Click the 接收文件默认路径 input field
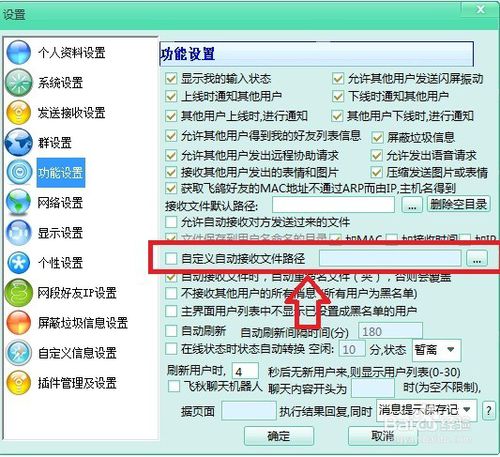 pos(333,205)
